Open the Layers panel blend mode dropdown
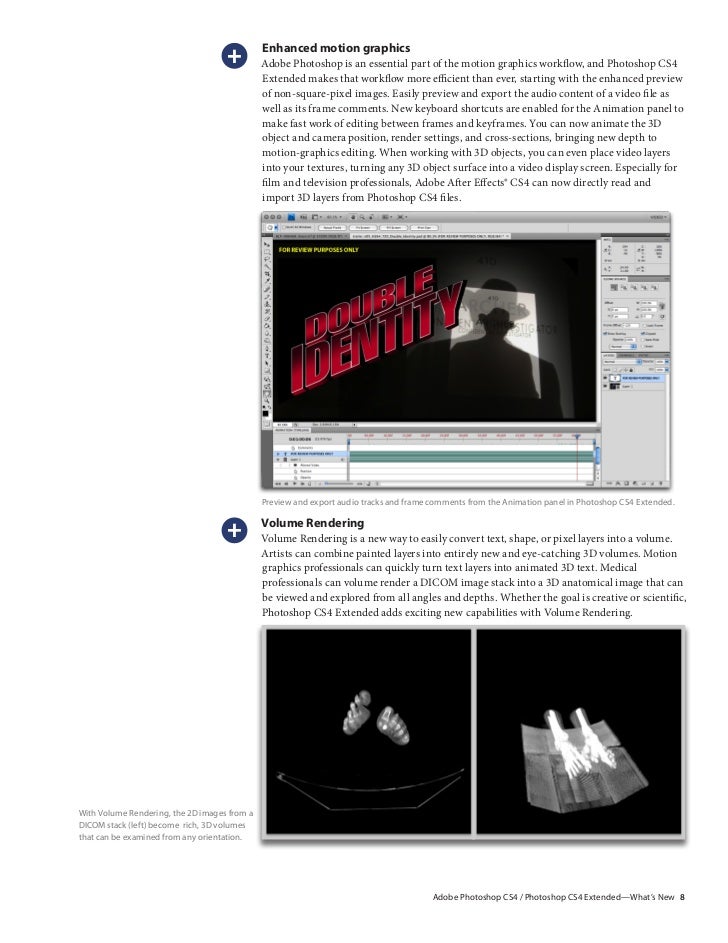Image resolution: width=728 pixels, height=943 pixels. 622,361
